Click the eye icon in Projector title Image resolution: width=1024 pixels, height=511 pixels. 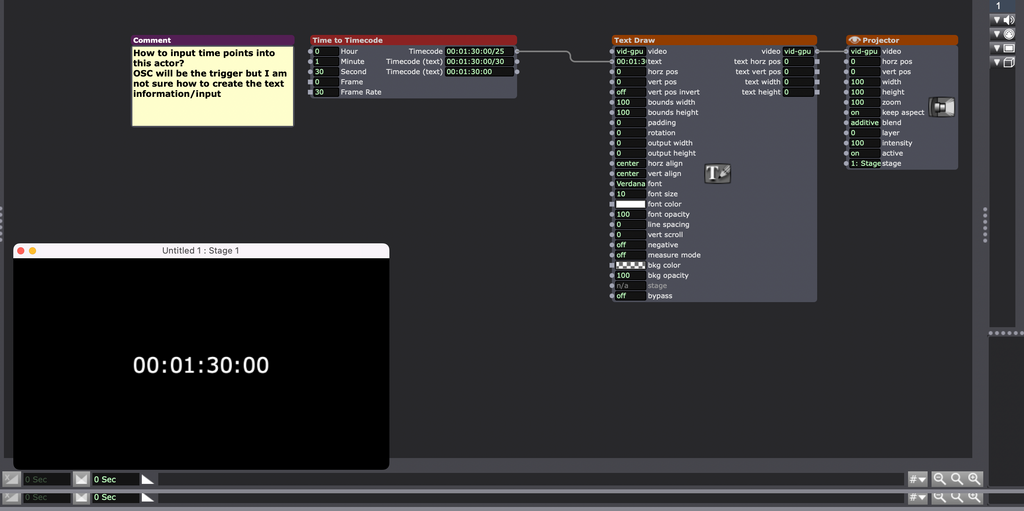854,41
